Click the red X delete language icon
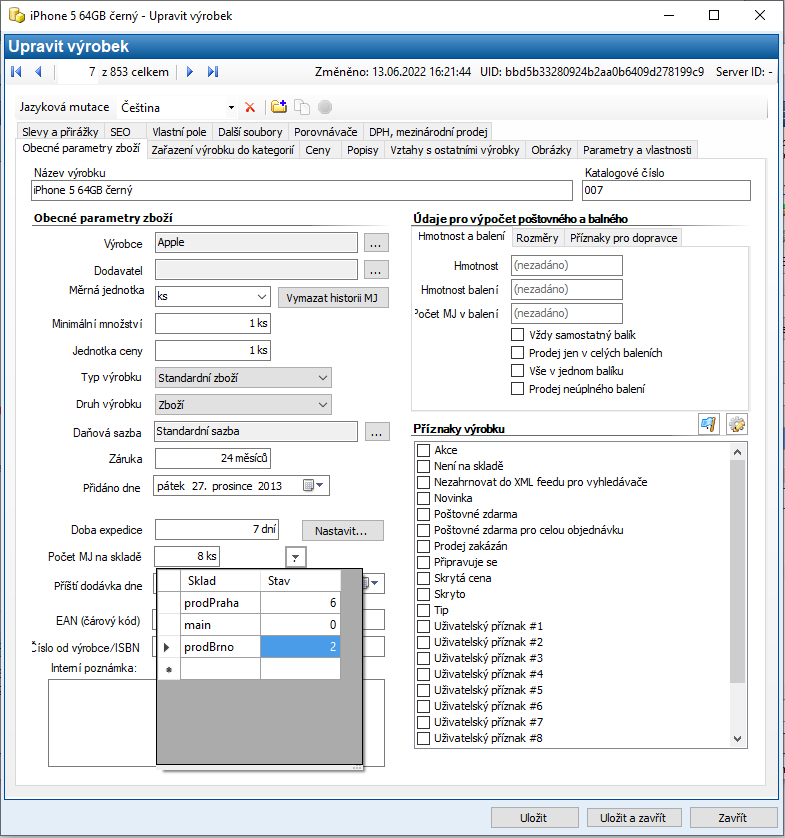Viewport: 785px width, 838px height. pyautogui.click(x=250, y=107)
